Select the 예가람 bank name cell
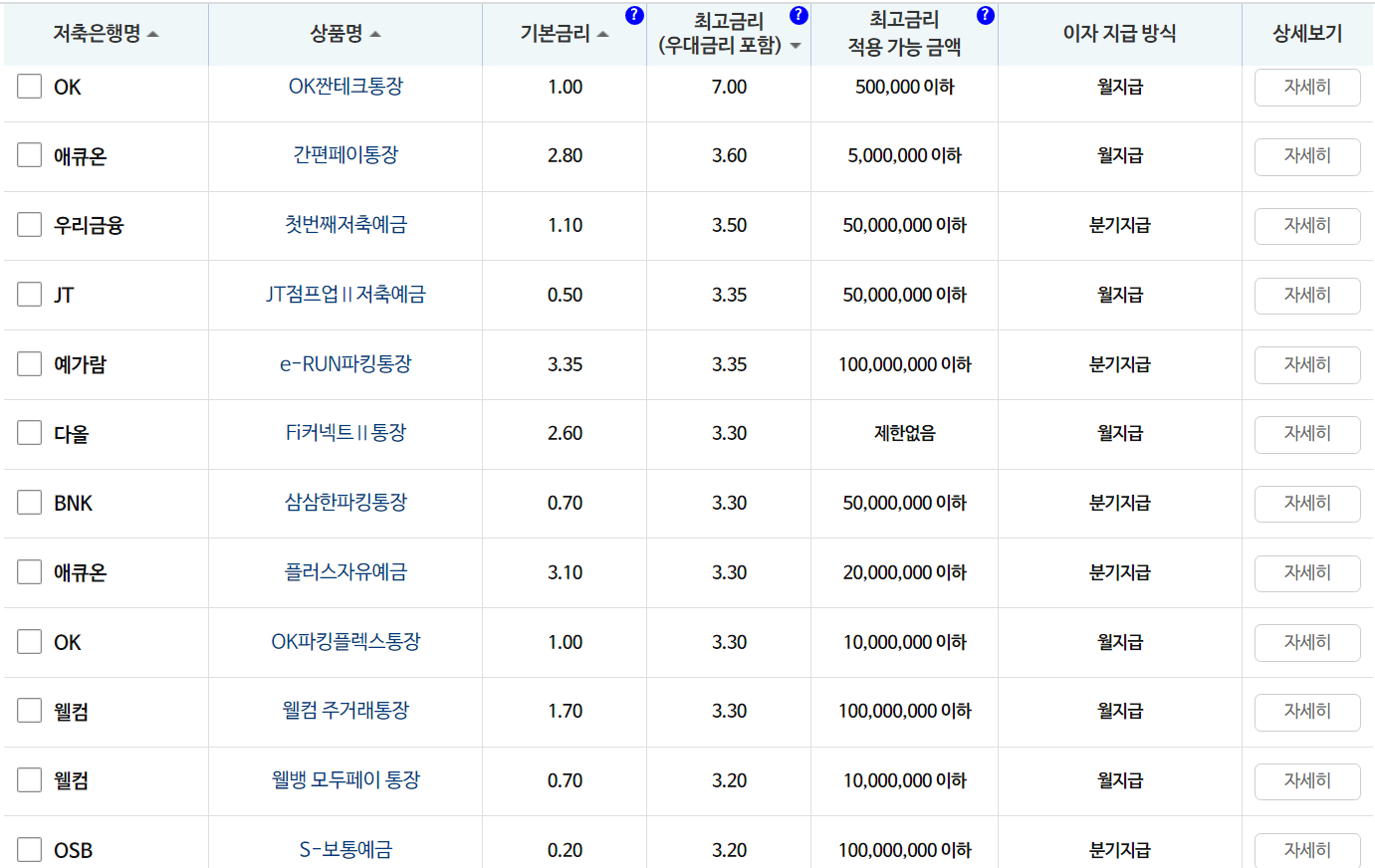 (80, 364)
